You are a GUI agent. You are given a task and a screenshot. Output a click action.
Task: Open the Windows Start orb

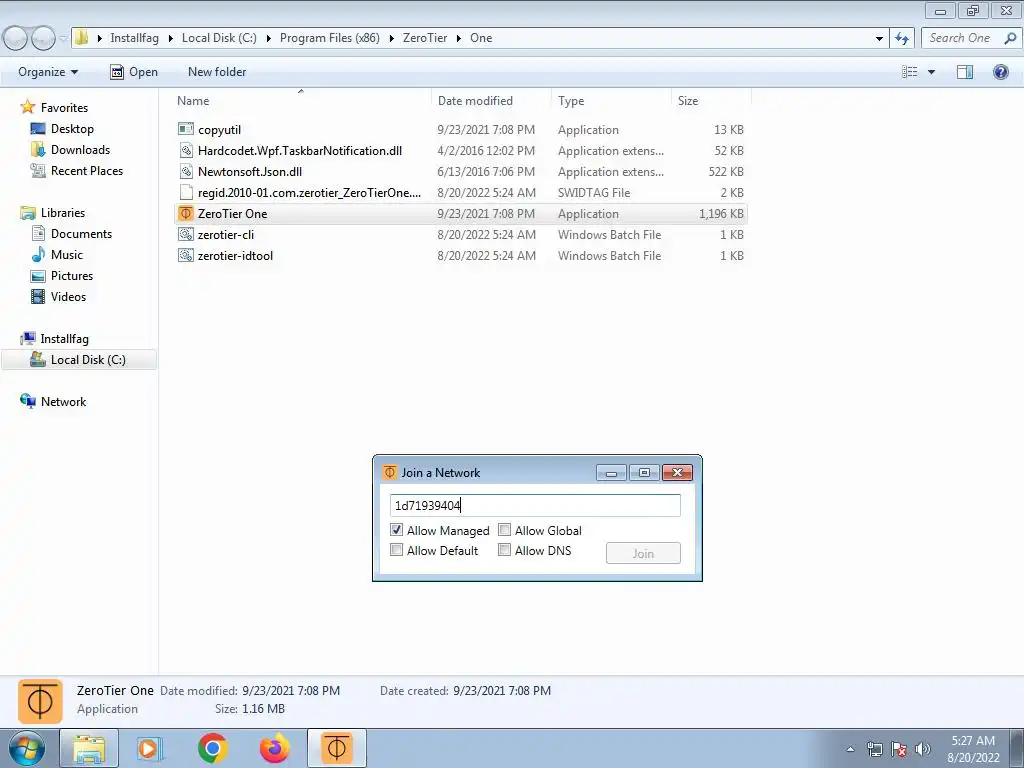click(x=27, y=749)
